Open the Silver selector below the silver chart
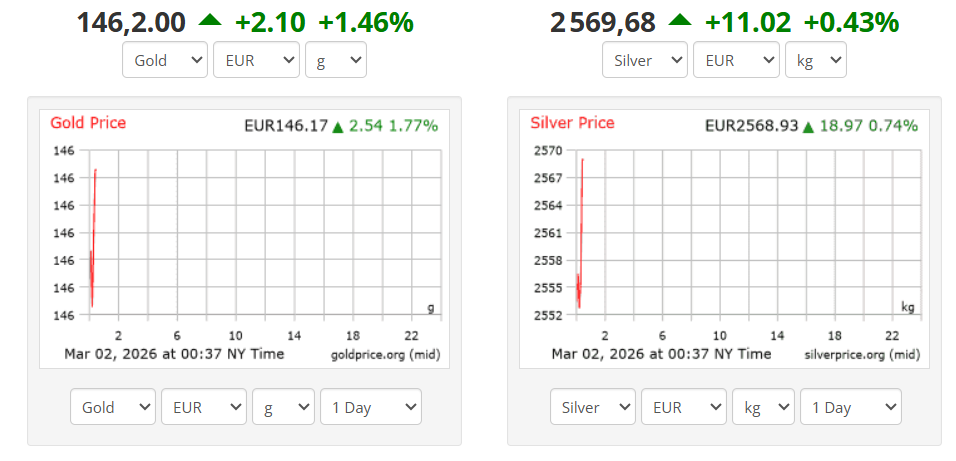 tap(593, 407)
